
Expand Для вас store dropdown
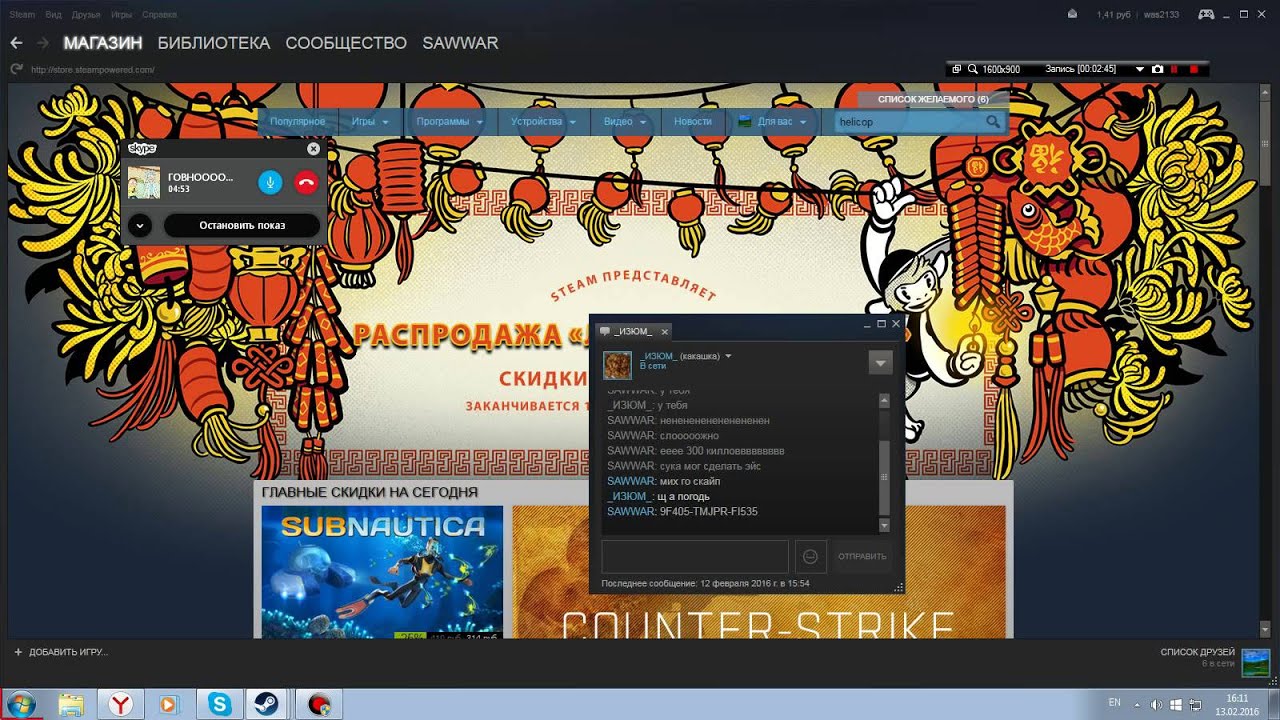click(773, 122)
